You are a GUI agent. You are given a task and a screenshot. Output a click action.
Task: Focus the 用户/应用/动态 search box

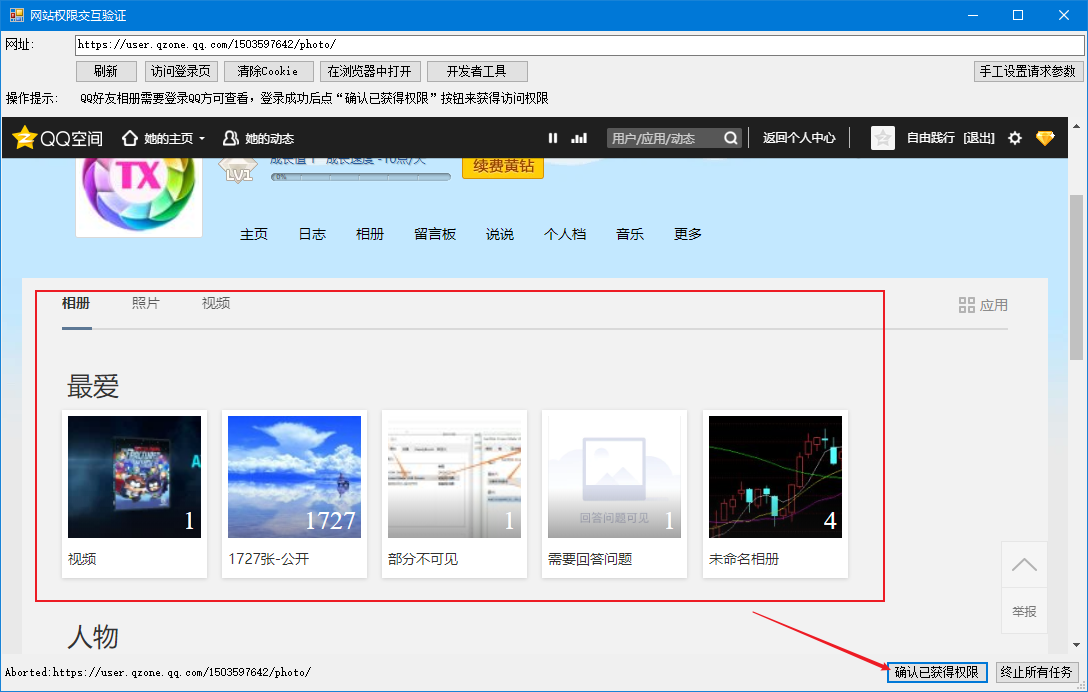(664, 138)
